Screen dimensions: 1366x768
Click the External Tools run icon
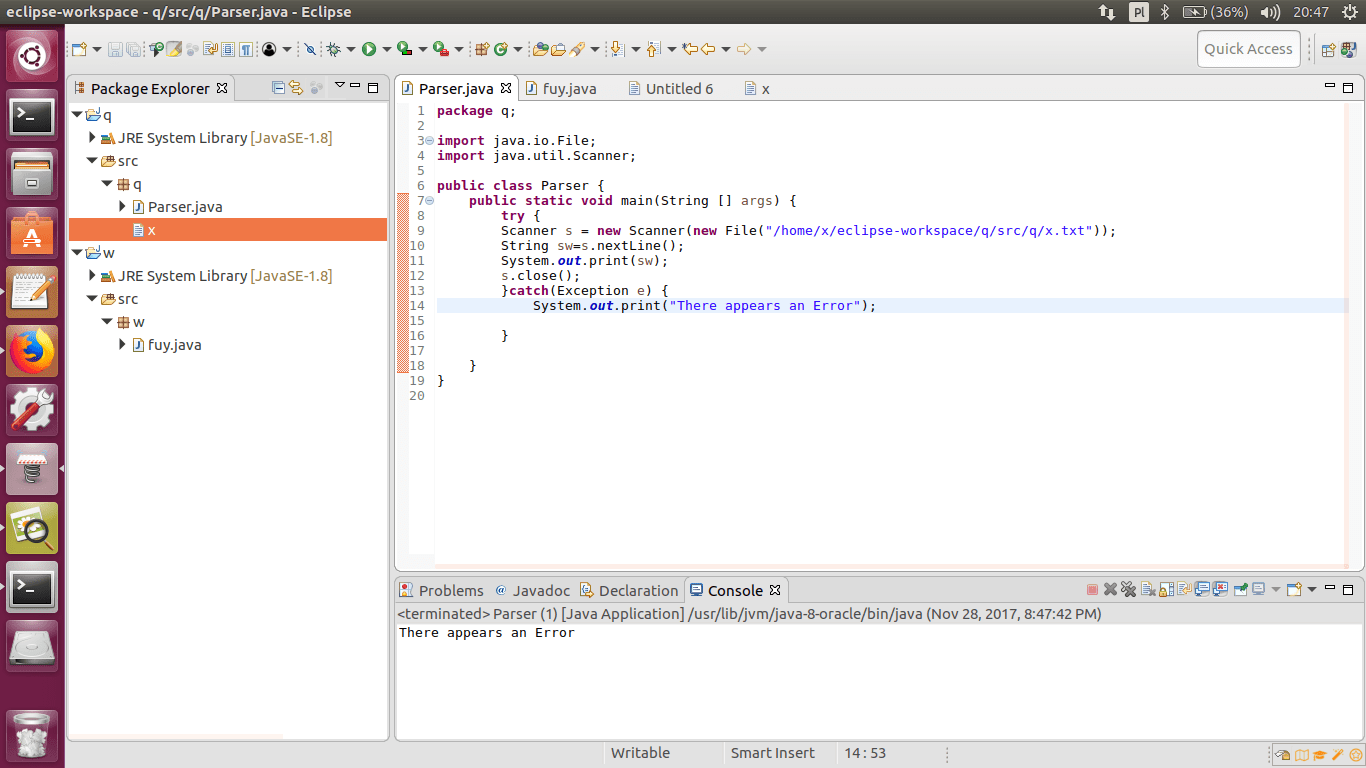(x=441, y=49)
